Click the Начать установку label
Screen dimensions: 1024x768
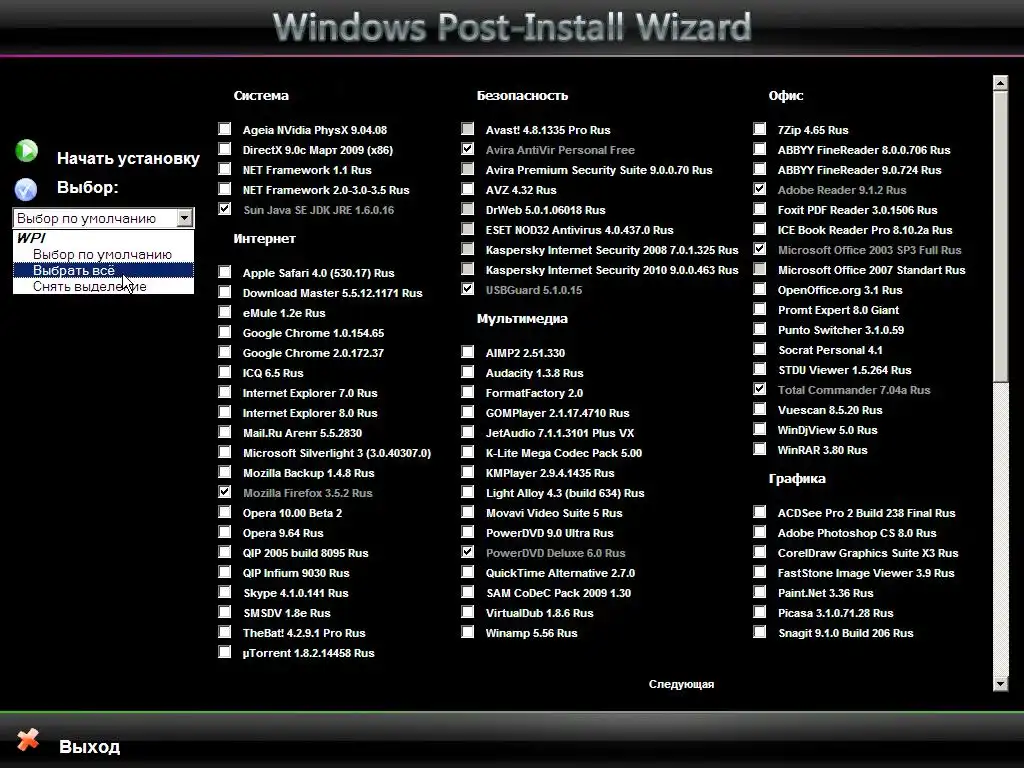tap(128, 158)
